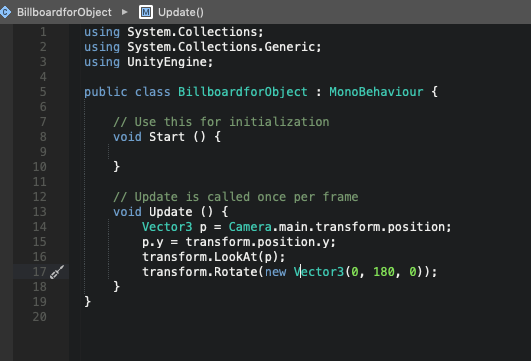531x361 pixels.
Task: Click the breadcrumb separator arrow
Action: tap(124, 12)
